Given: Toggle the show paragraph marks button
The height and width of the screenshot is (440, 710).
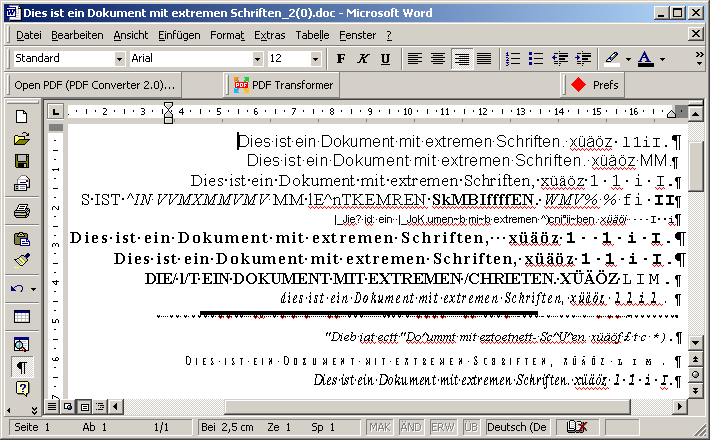Looking at the screenshot, I should 21,367.
